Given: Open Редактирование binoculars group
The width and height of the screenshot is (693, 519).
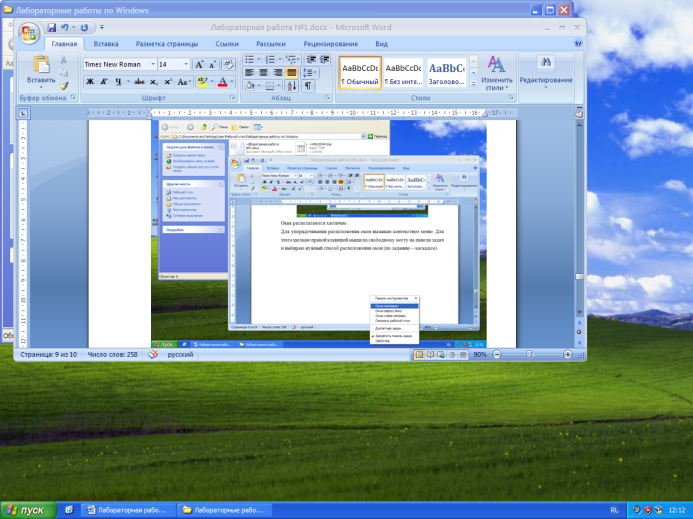Looking at the screenshot, I should [x=546, y=73].
